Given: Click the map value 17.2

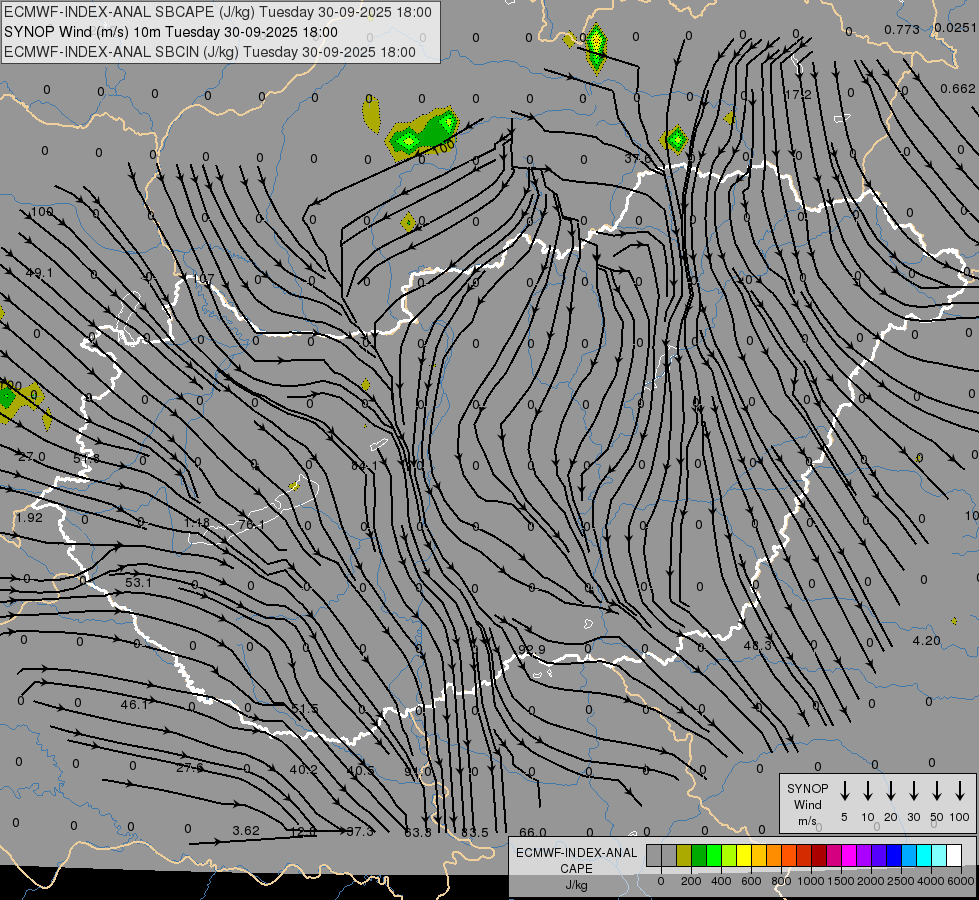Looking at the screenshot, I should tap(798, 94).
